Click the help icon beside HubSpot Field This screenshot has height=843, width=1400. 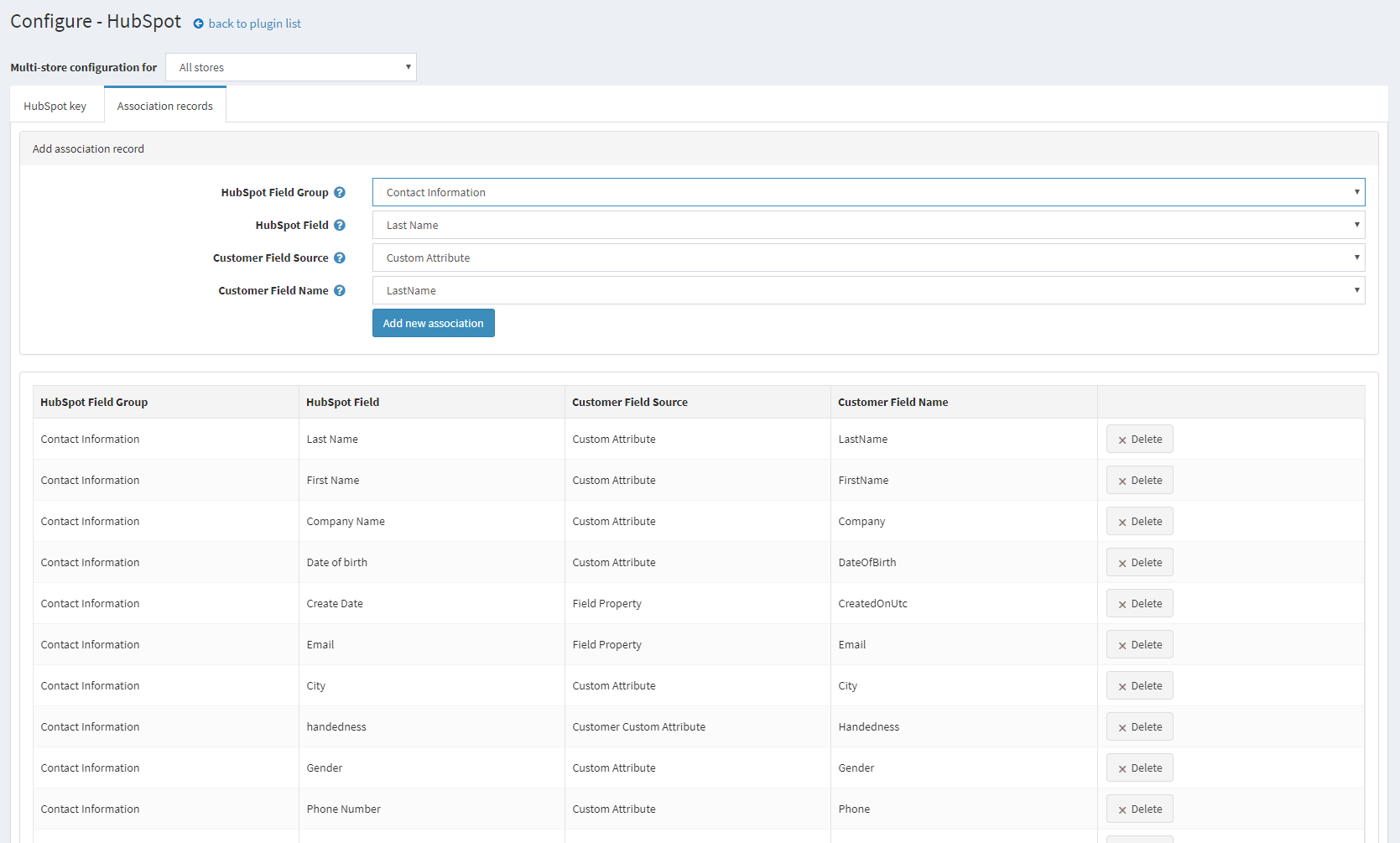pos(340,225)
